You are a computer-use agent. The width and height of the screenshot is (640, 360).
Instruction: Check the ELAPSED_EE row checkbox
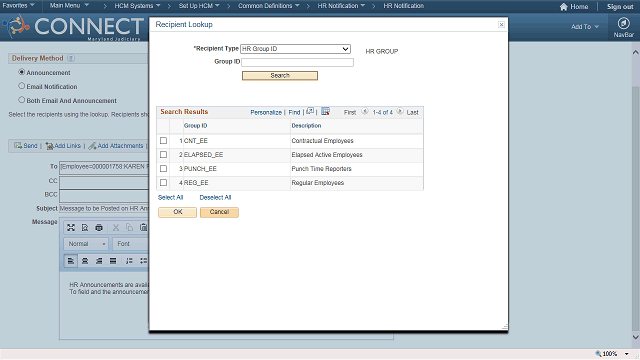pyautogui.click(x=164, y=155)
